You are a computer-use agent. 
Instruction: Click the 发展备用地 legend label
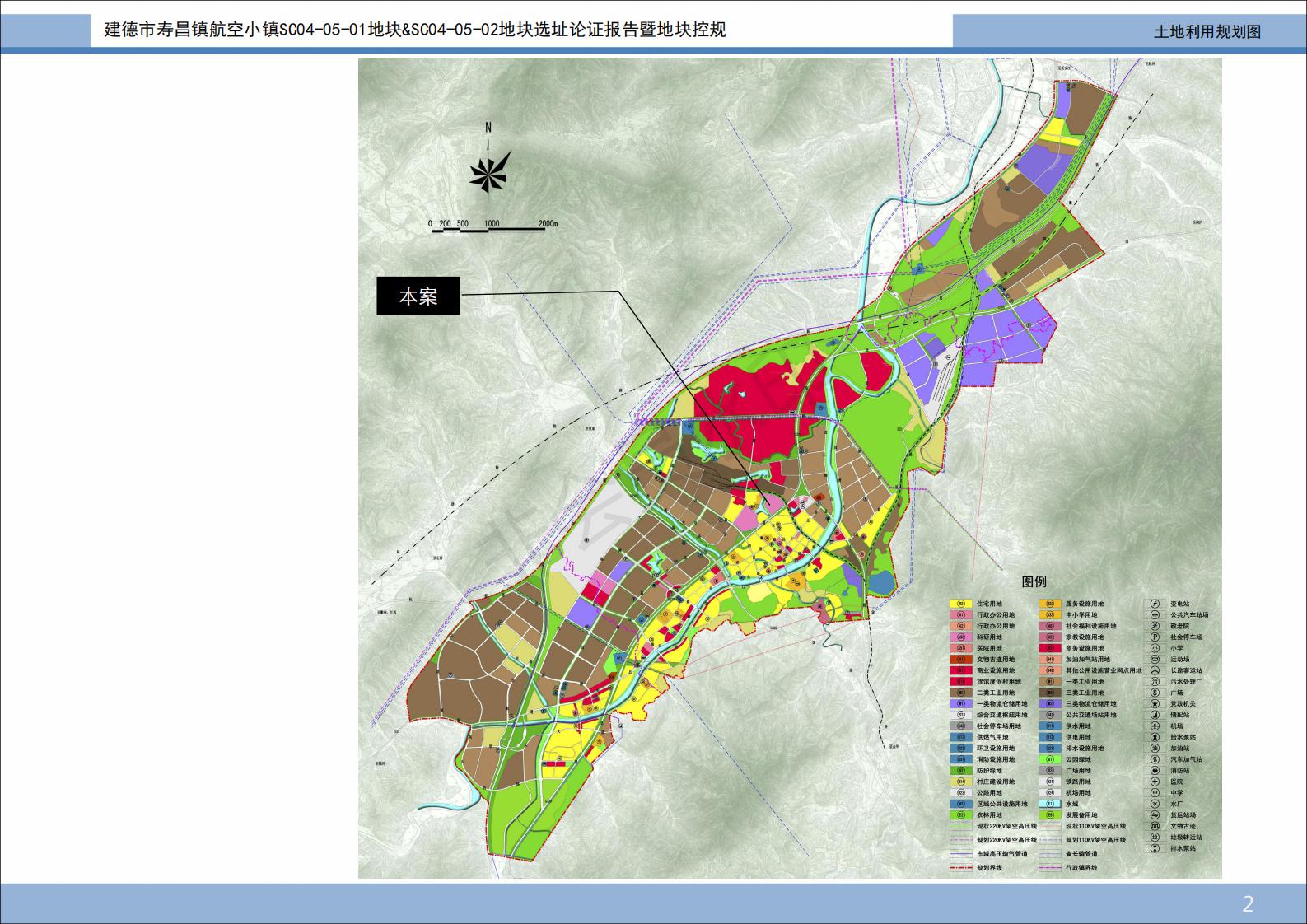tap(1082, 815)
